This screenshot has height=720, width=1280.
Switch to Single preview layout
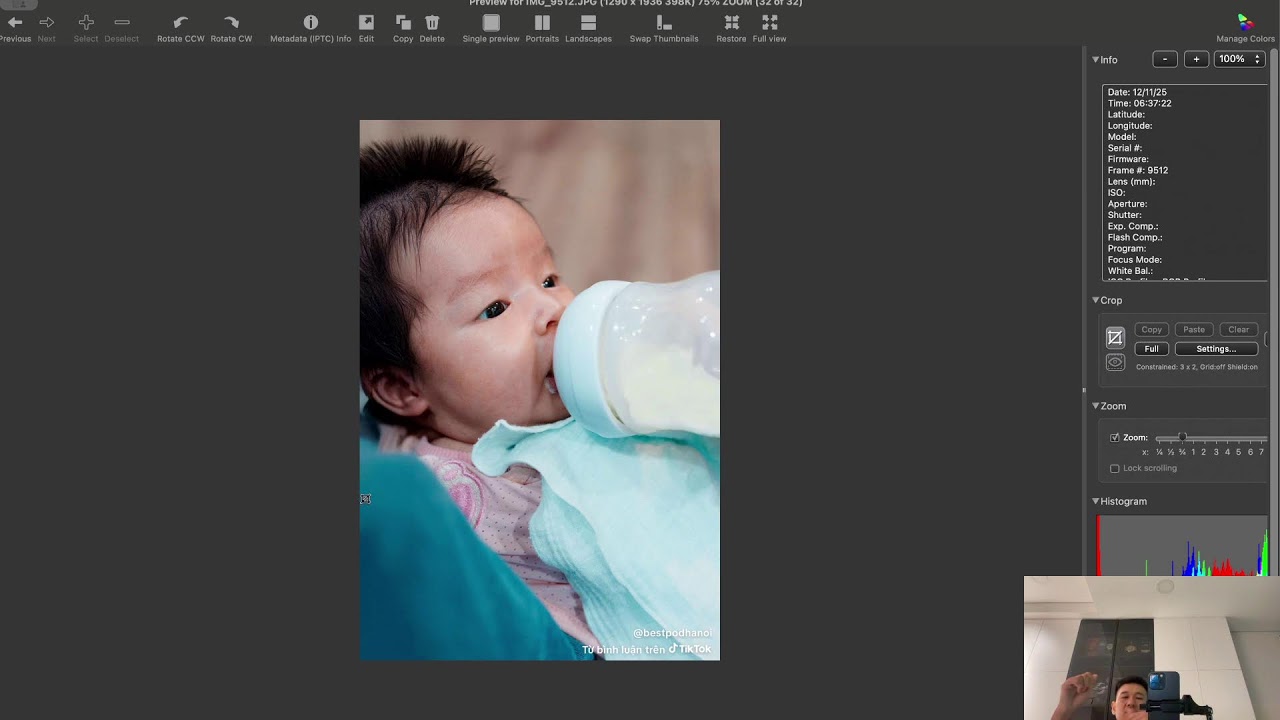pyautogui.click(x=491, y=22)
